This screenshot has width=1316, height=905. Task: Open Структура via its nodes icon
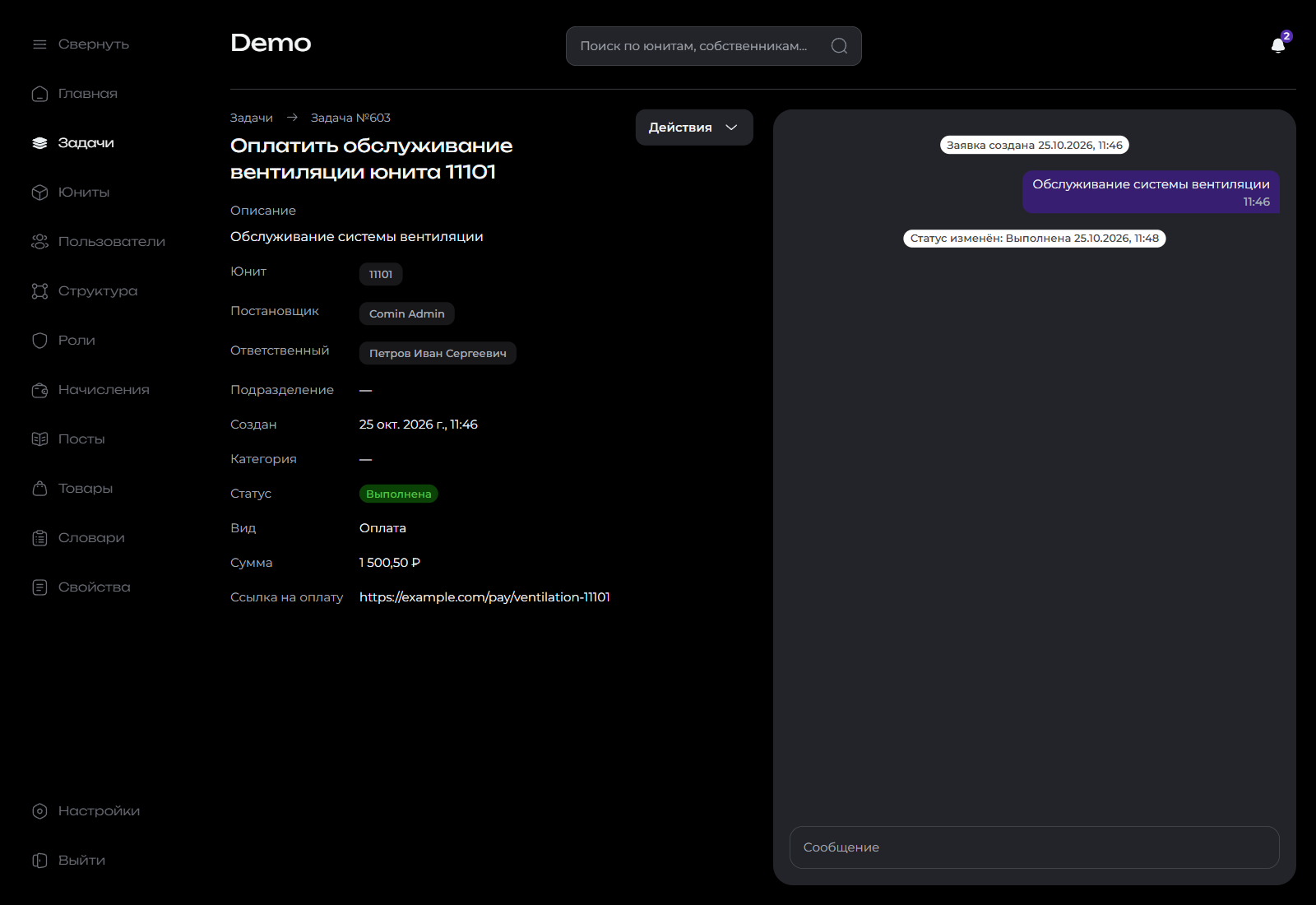[39, 291]
